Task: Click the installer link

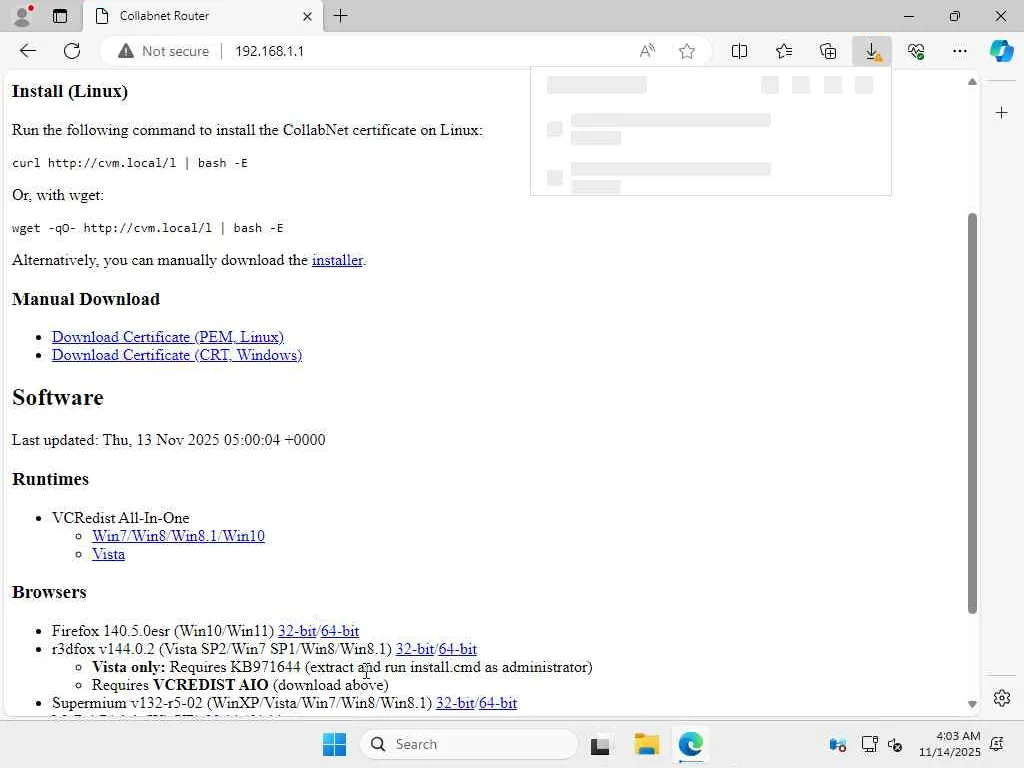Action: pos(337,260)
